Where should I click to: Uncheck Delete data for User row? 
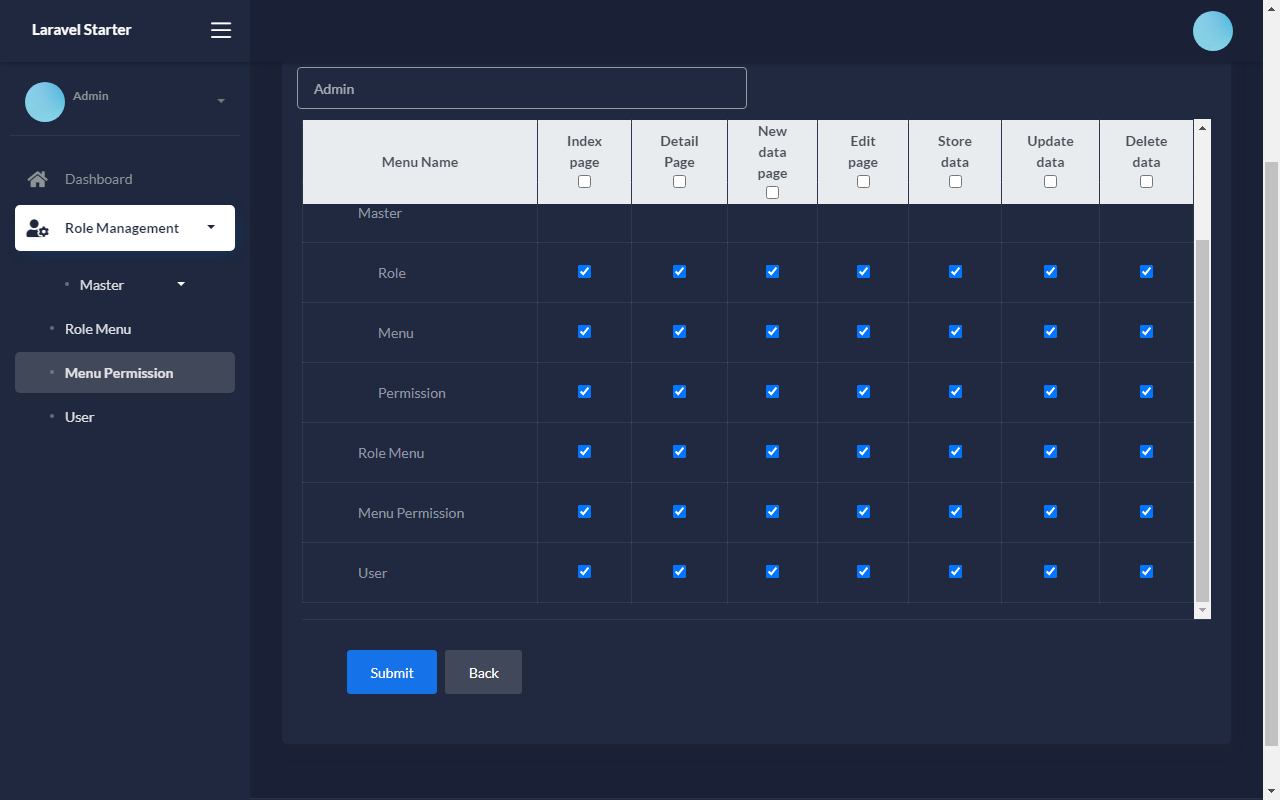(1146, 571)
